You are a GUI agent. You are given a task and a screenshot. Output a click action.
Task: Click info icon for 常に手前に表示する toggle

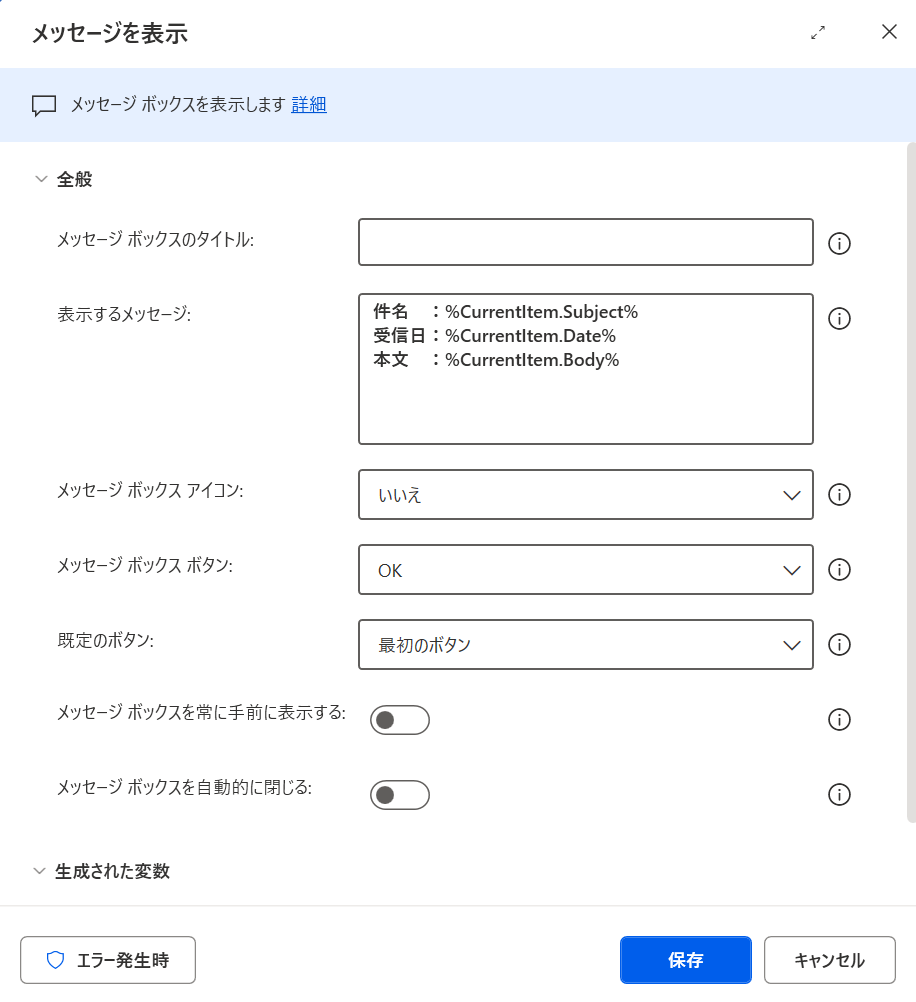[839, 720]
